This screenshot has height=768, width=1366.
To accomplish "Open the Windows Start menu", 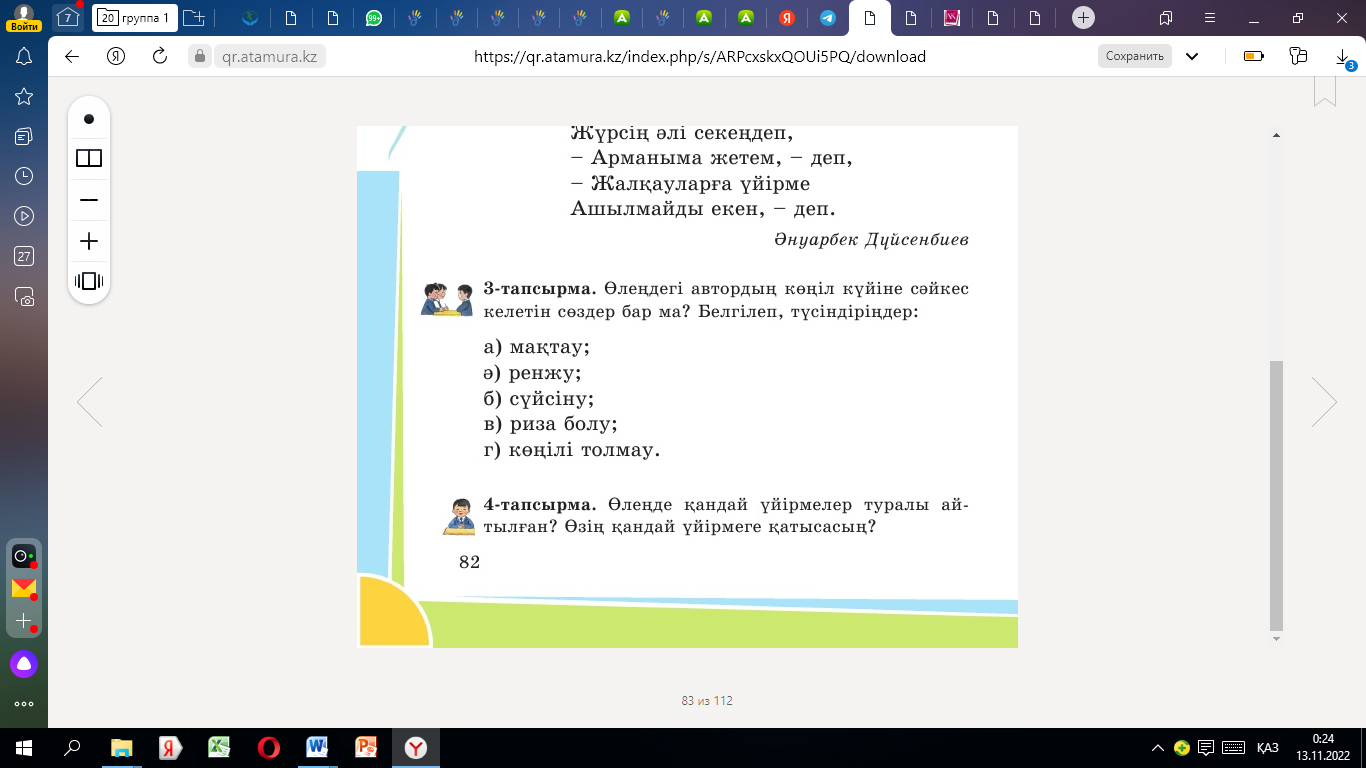I will tap(24, 747).
